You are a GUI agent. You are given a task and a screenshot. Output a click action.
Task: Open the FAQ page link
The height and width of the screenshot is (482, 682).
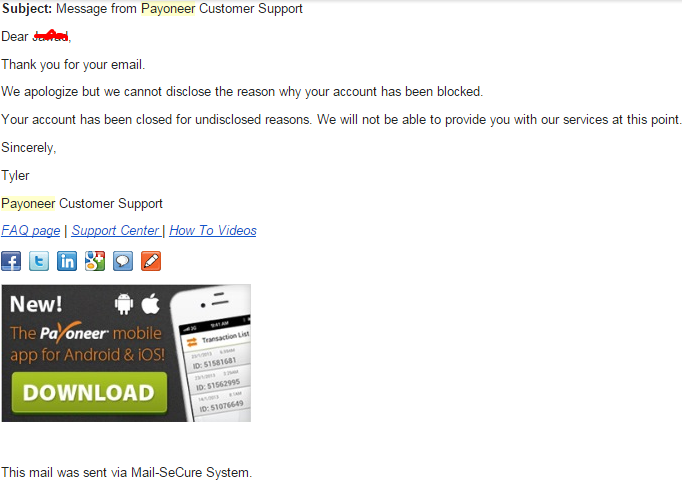[x=30, y=231]
